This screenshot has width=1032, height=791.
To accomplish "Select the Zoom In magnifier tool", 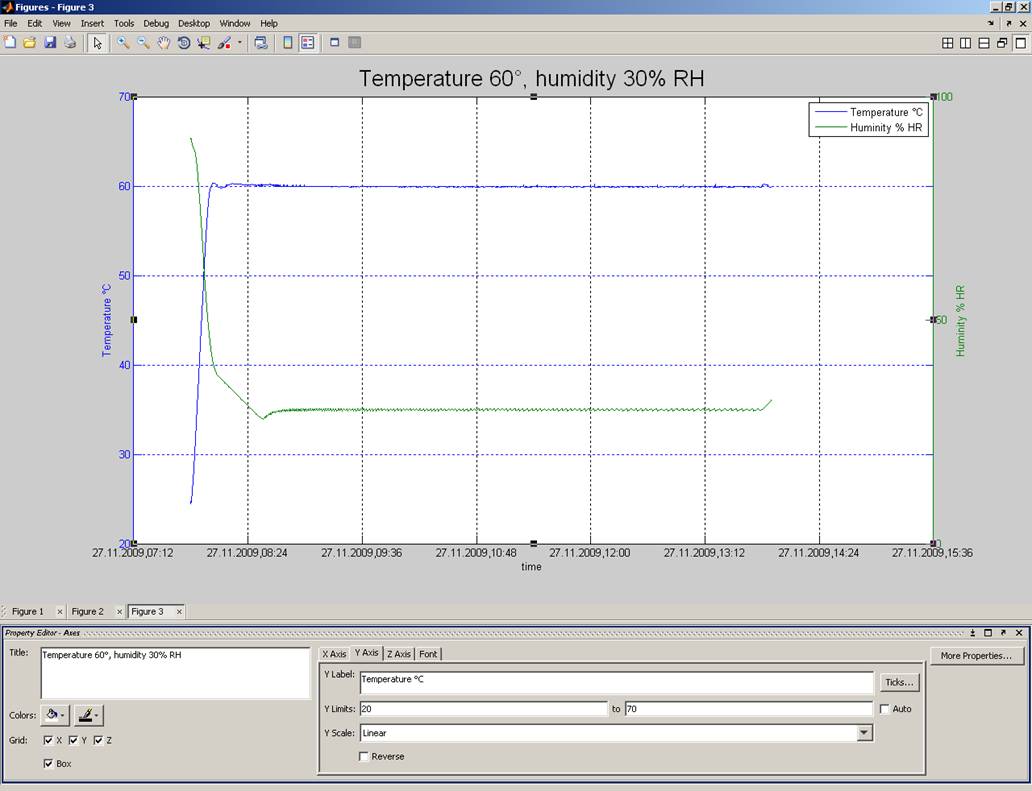I will click(123, 43).
